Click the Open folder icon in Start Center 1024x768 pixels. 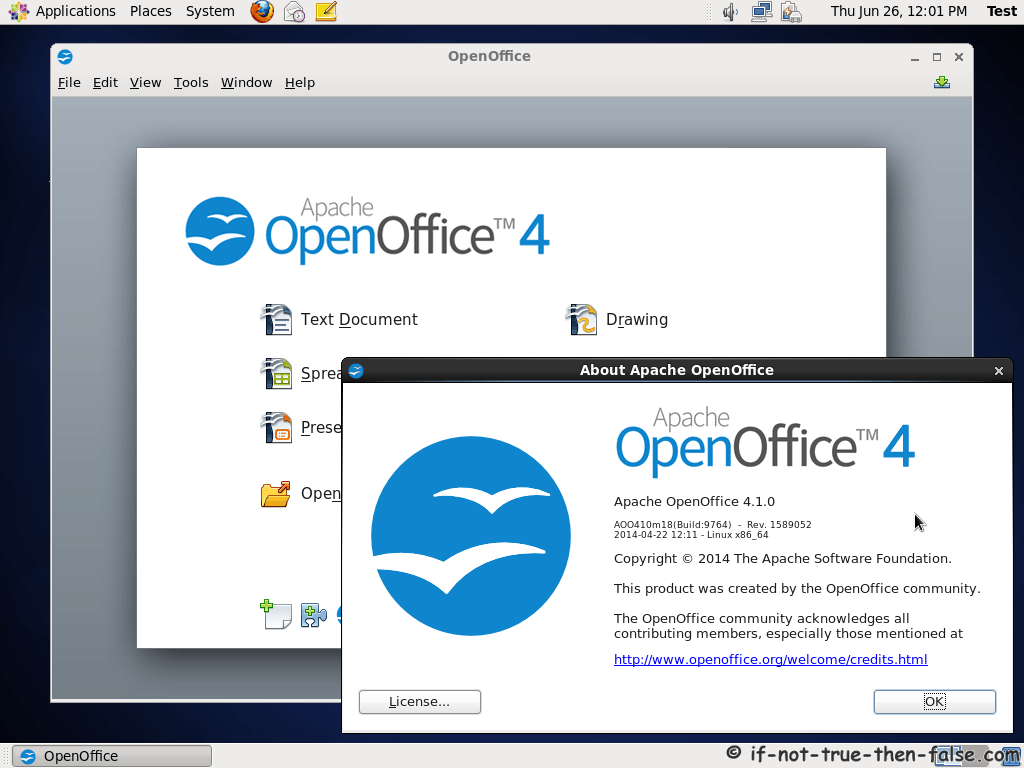(276, 494)
